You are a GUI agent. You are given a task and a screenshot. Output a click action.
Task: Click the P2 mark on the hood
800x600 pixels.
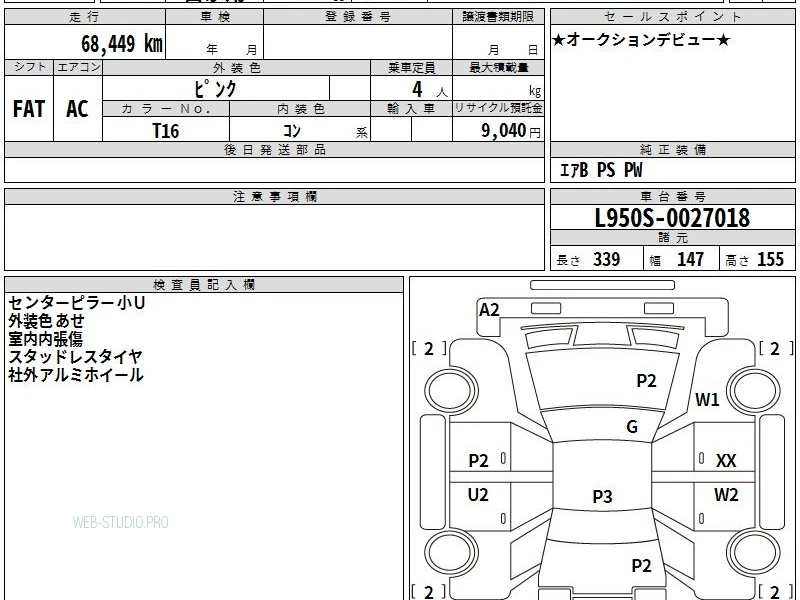[646, 381]
